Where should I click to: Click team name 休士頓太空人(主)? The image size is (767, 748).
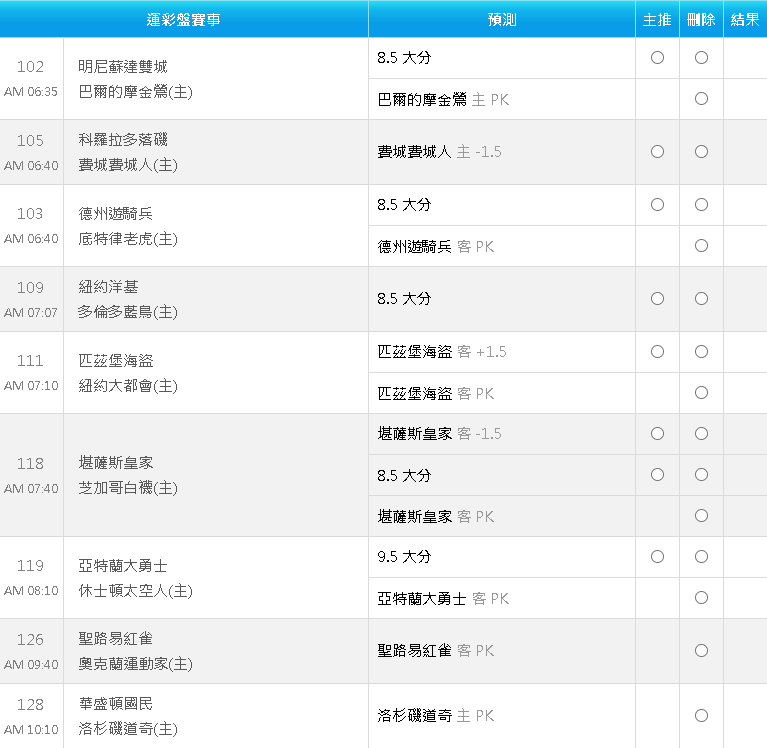pyautogui.click(x=135, y=591)
